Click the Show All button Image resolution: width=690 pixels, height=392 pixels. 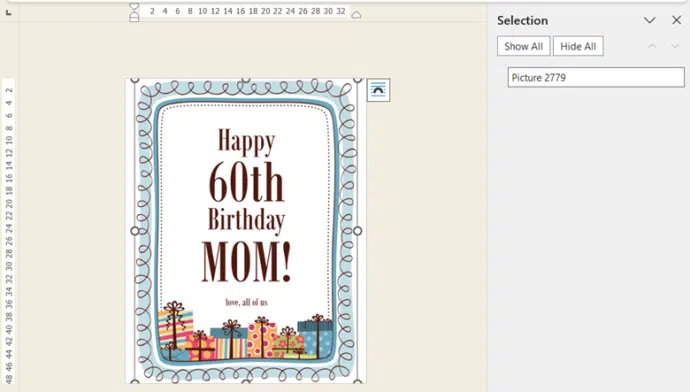click(523, 46)
